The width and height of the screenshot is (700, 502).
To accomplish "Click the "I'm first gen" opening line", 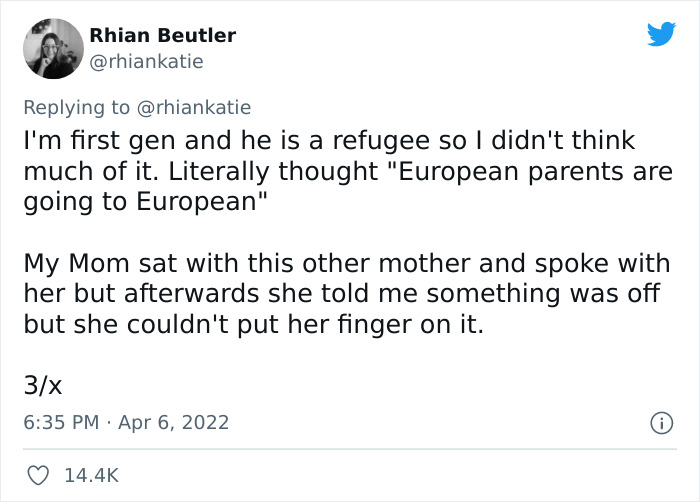I will 100,140.
